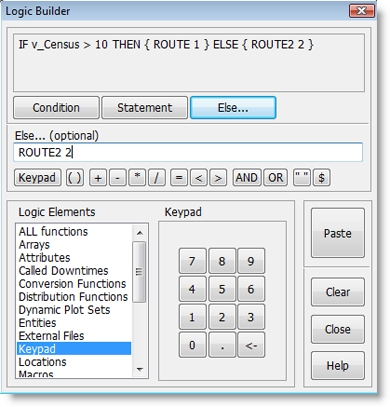The width and height of the screenshot is (390, 407).
Task: Click the keypad decimal point button
Action: coord(222,345)
